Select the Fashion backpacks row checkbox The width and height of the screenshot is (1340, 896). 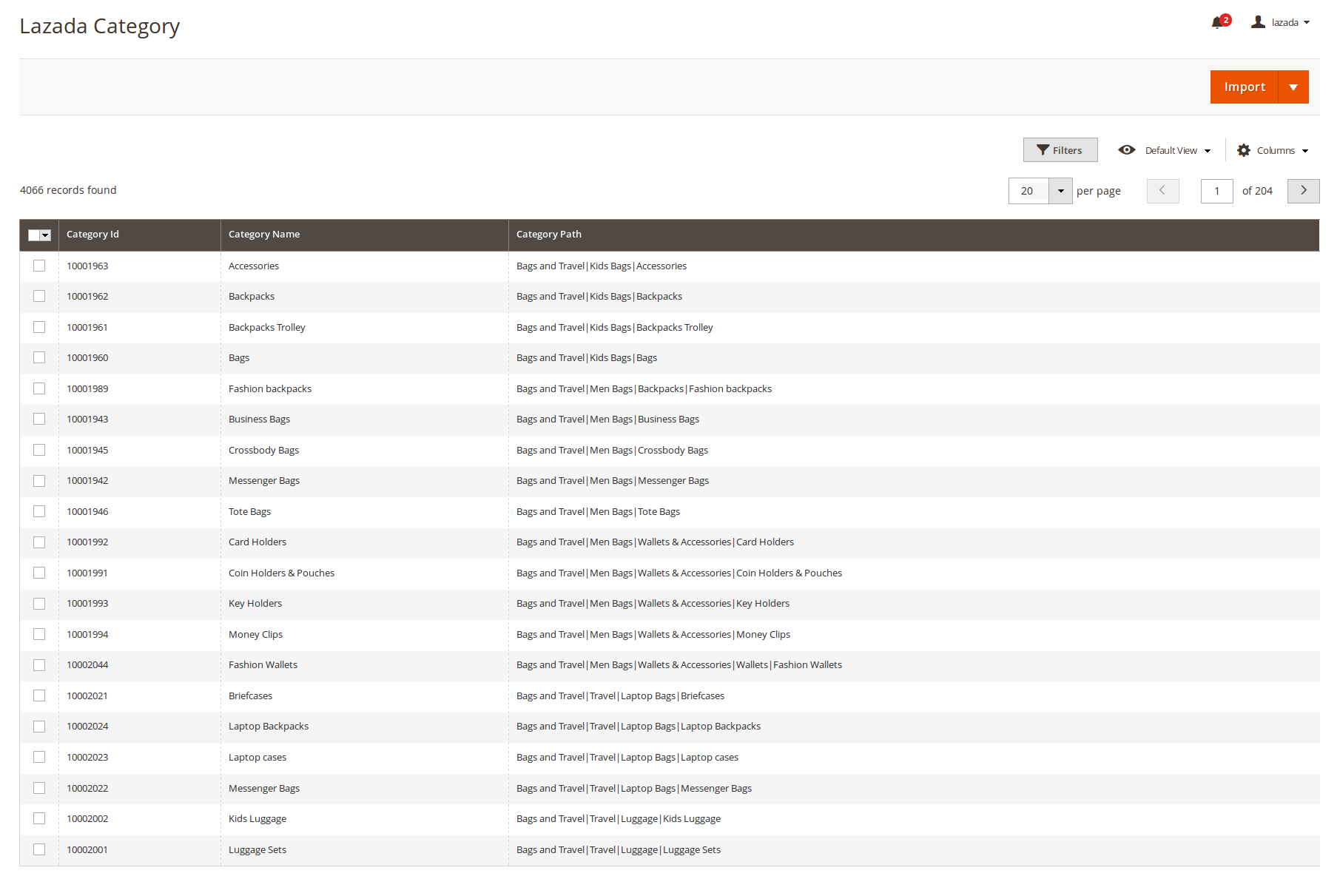click(39, 388)
